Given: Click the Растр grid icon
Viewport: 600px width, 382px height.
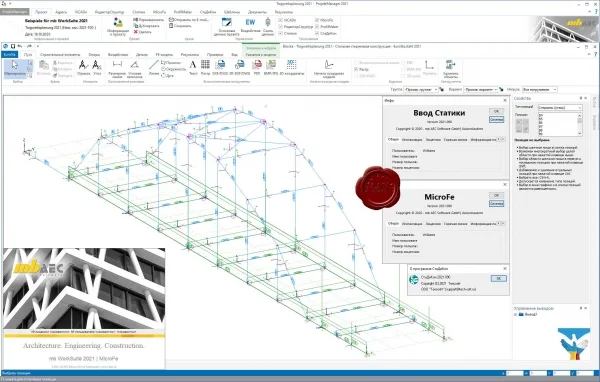Looking at the screenshot, I should point(205,64).
